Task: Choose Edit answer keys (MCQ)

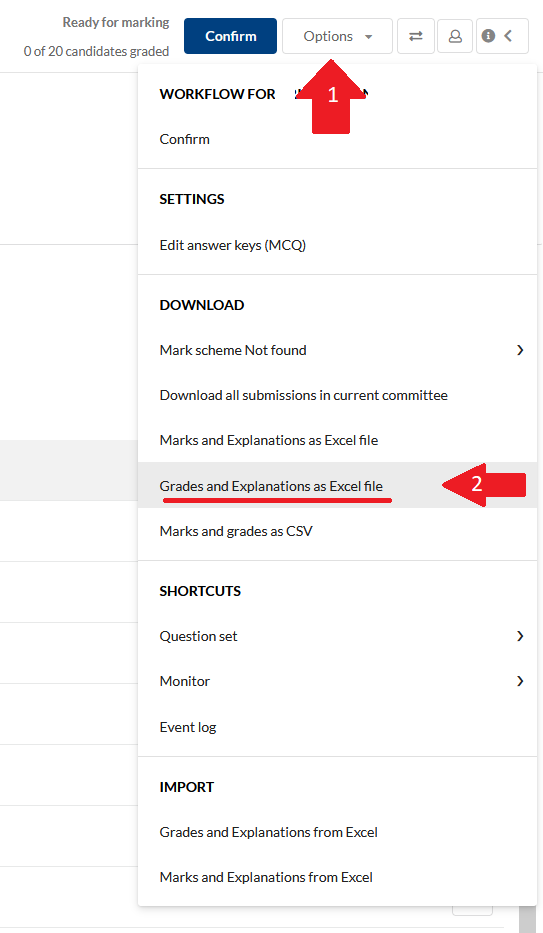Action: click(x=233, y=245)
